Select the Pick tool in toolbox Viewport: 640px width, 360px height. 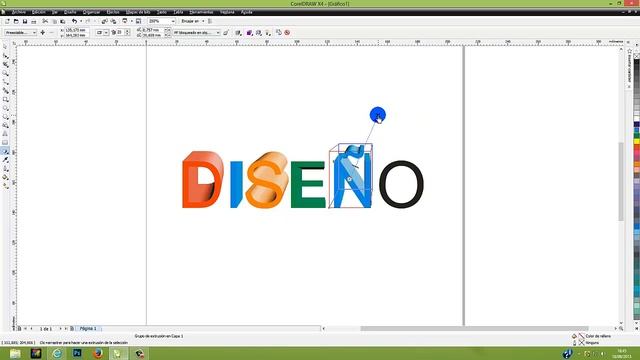[x=5, y=47]
